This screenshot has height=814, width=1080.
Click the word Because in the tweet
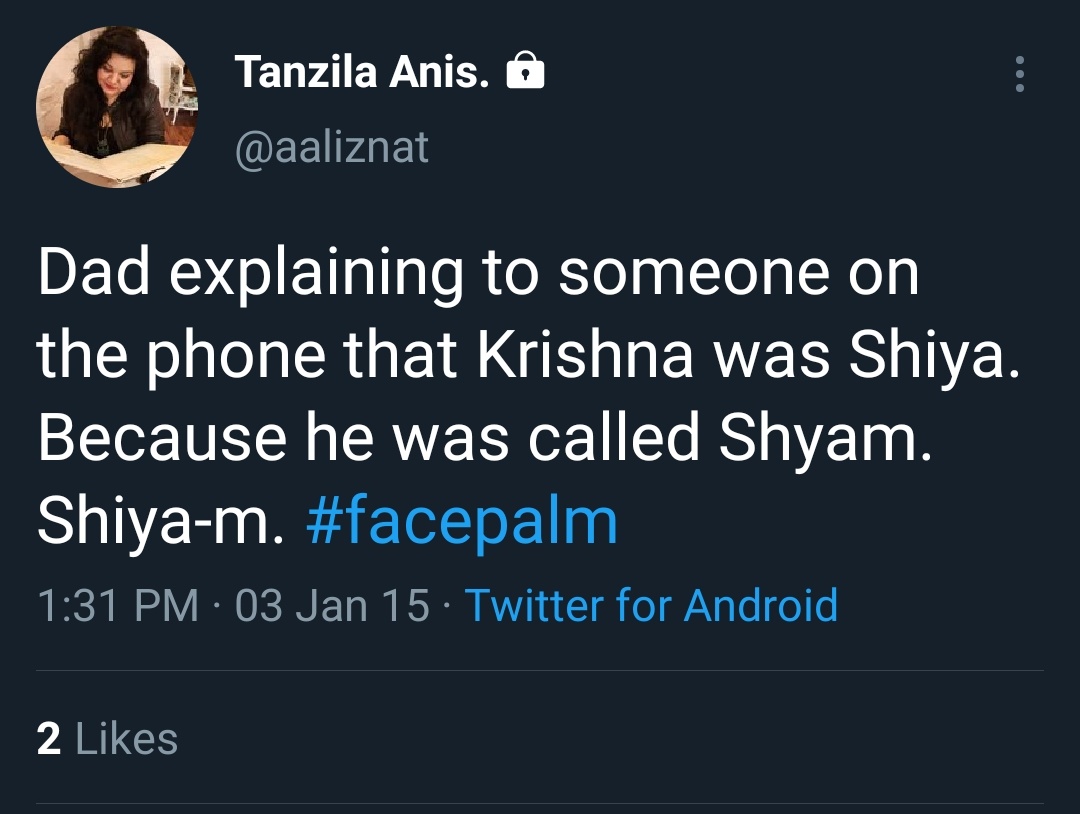point(162,440)
